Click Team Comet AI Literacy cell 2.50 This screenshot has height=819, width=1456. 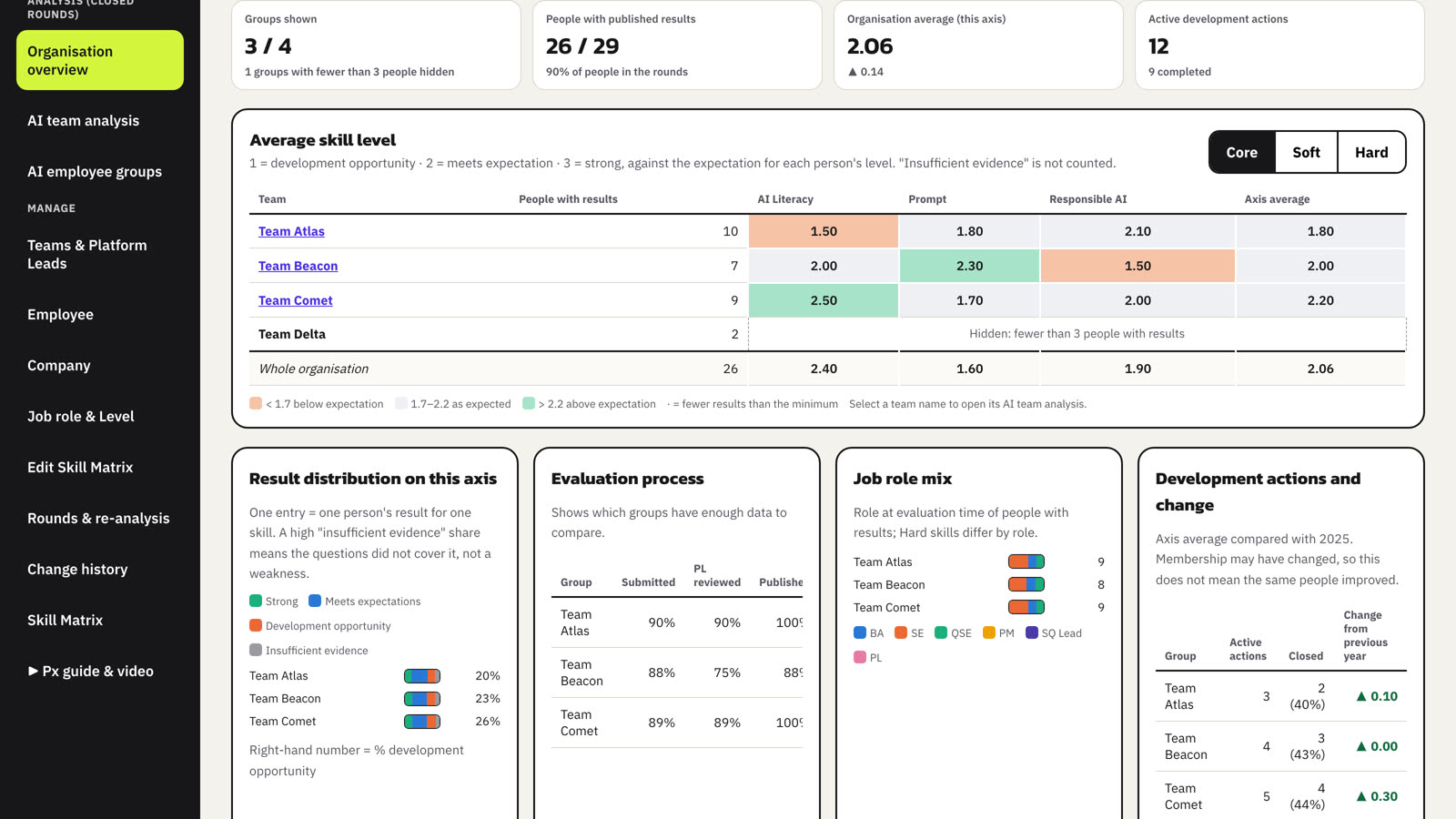point(824,300)
